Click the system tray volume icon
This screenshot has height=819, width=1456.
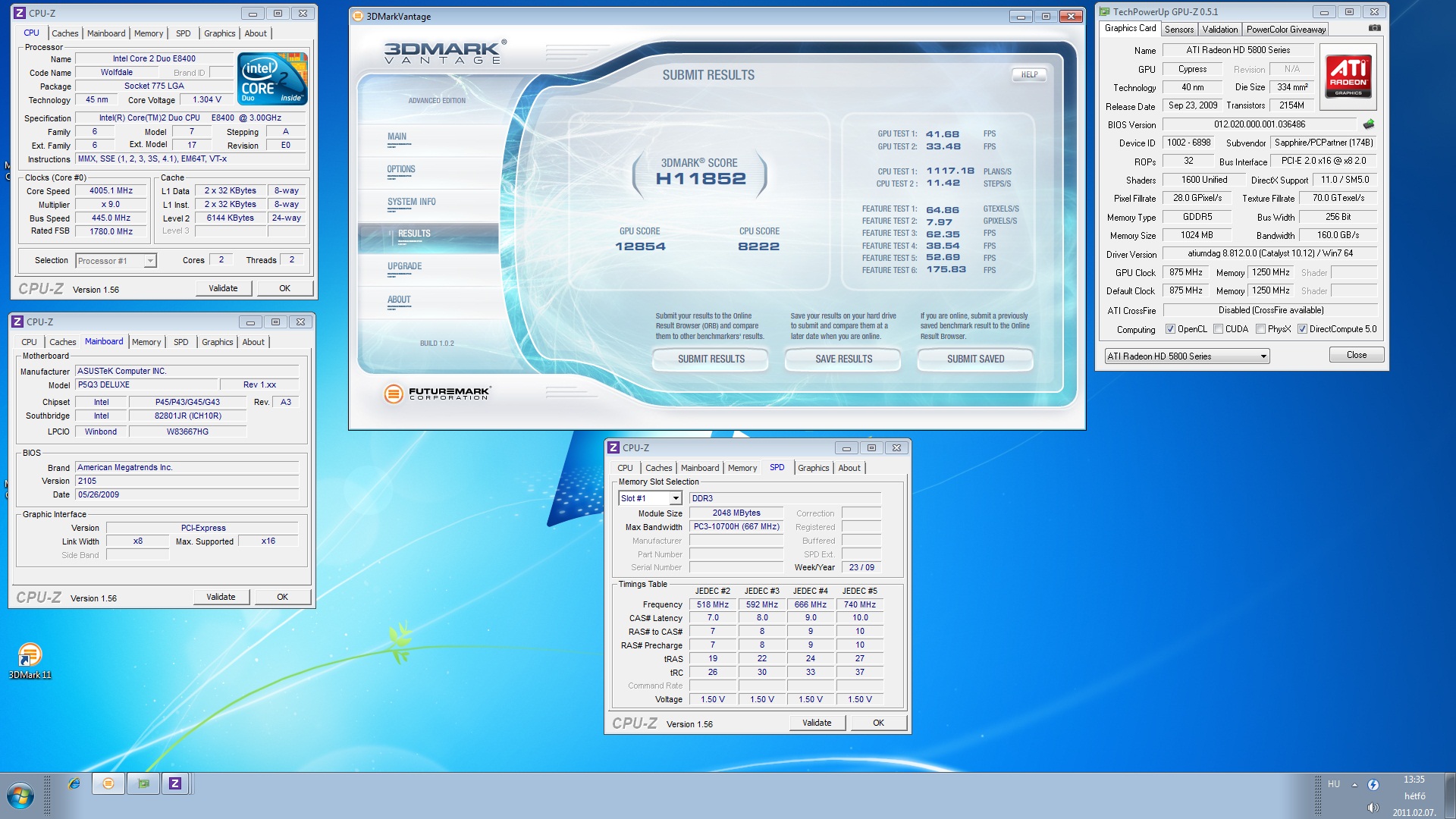[1373, 808]
